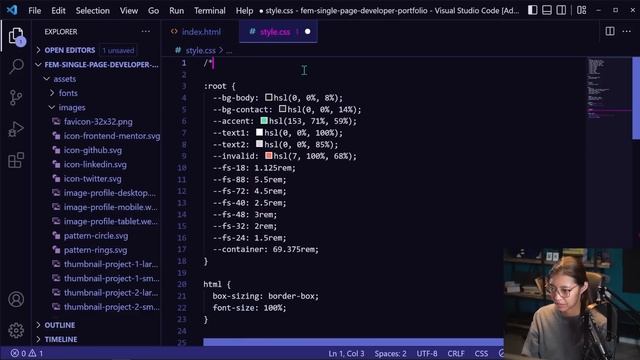Change encoding via UTF-8
The width and height of the screenshot is (640, 360).
(x=427, y=353)
